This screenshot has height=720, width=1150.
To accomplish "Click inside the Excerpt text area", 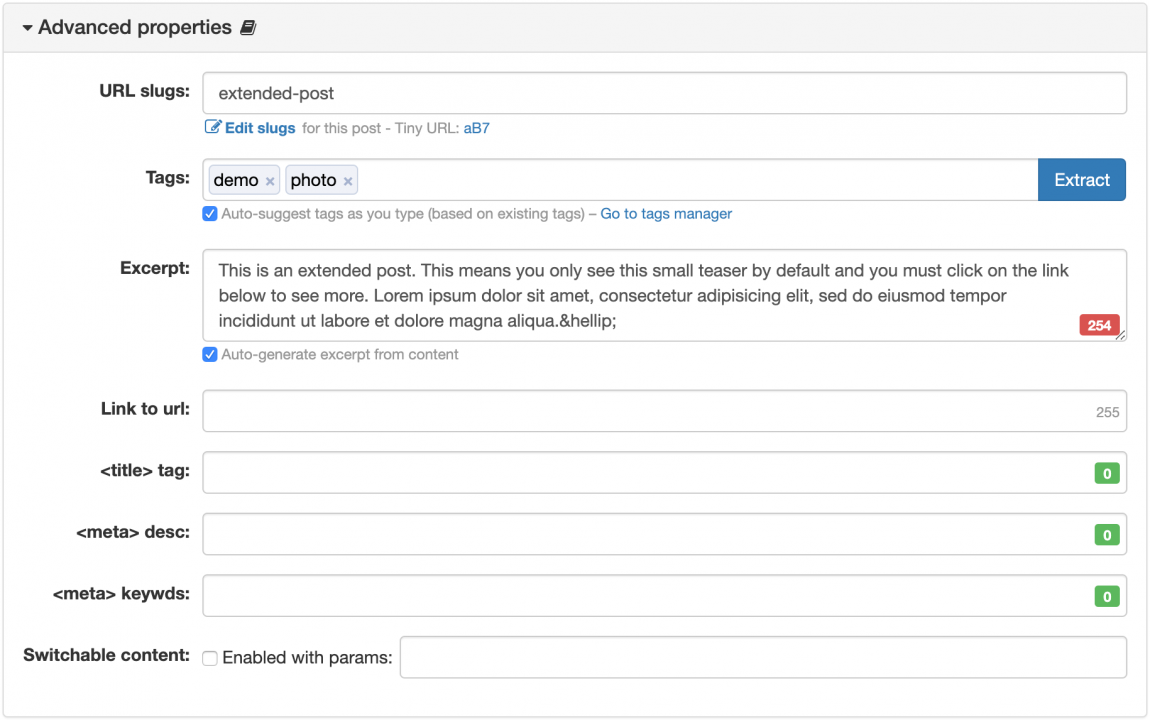I will (664, 295).
